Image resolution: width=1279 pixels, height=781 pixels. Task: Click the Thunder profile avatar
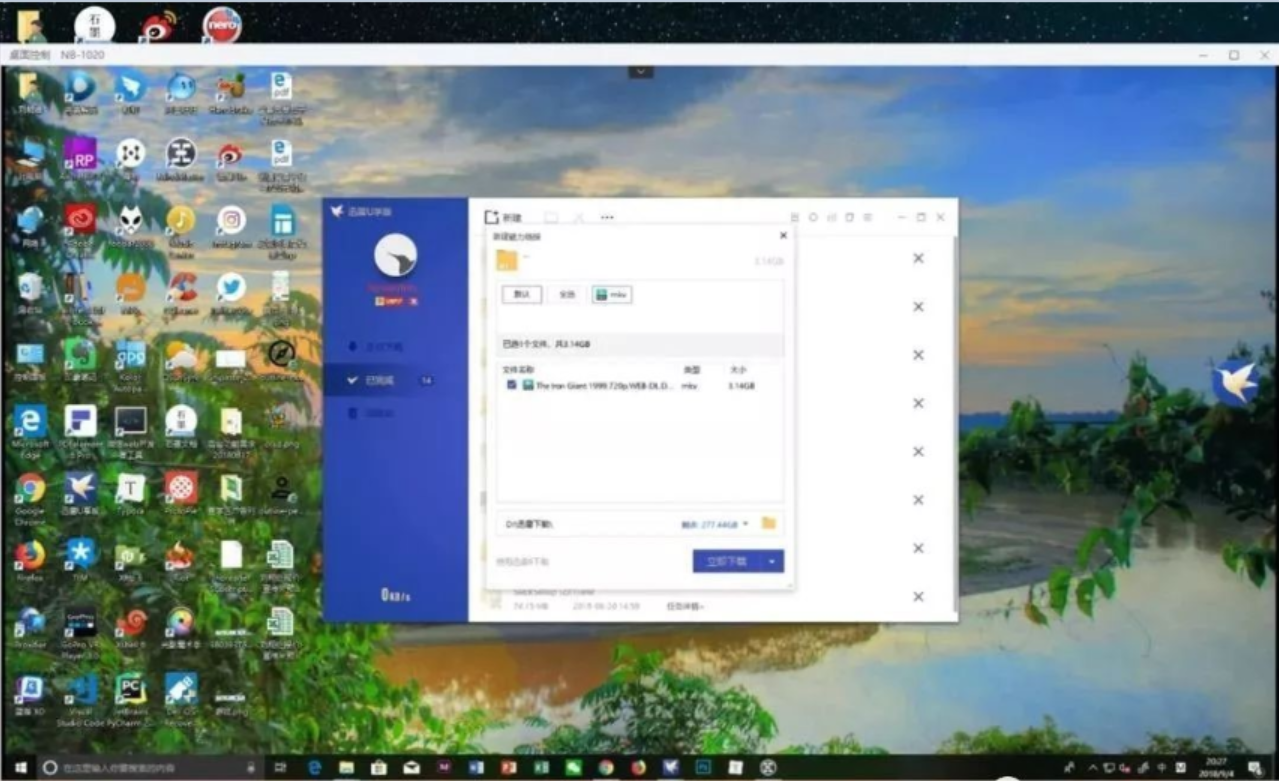[x=395, y=256]
